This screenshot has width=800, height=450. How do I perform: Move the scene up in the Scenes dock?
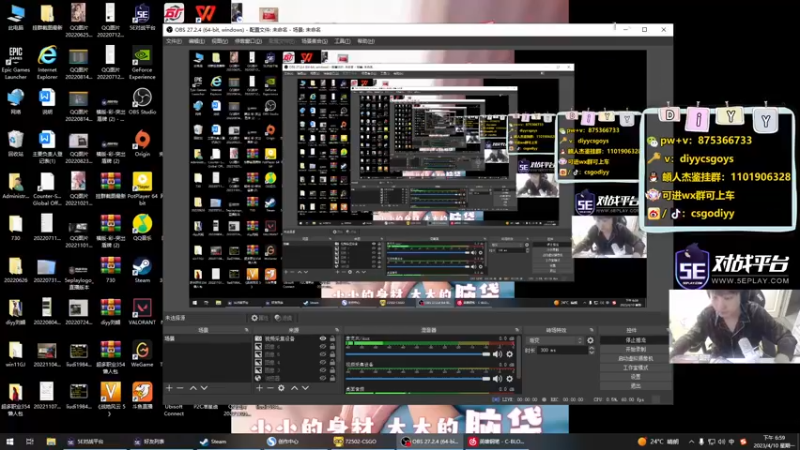click(x=193, y=388)
